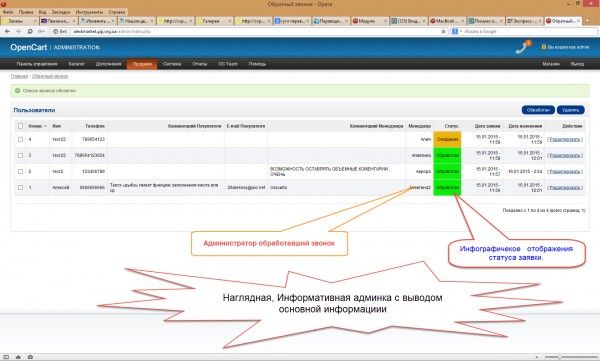Image resolution: width=600 pixels, height=361 pixels.
Task: Open the Каталог menu in the admin nav
Action: pyautogui.click(x=76, y=64)
